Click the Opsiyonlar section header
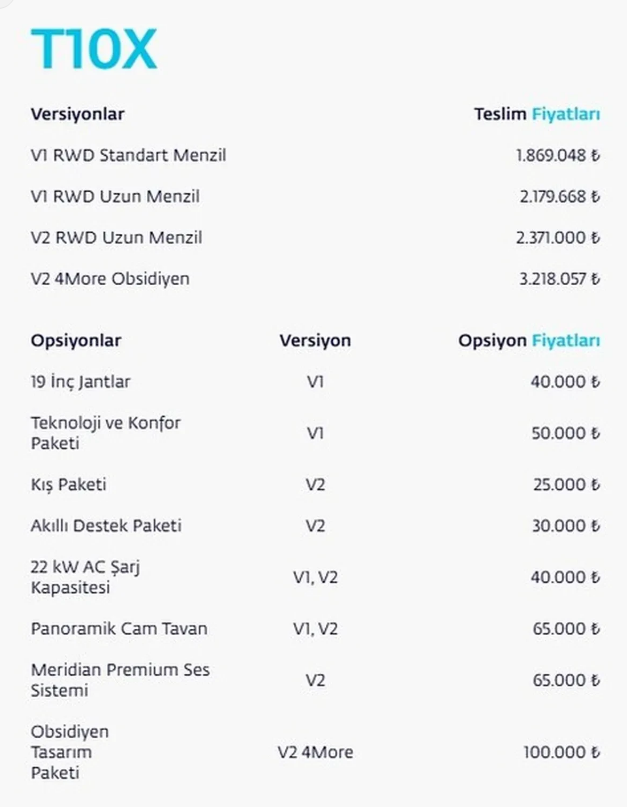Image resolution: width=627 pixels, height=807 pixels. click(x=76, y=340)
